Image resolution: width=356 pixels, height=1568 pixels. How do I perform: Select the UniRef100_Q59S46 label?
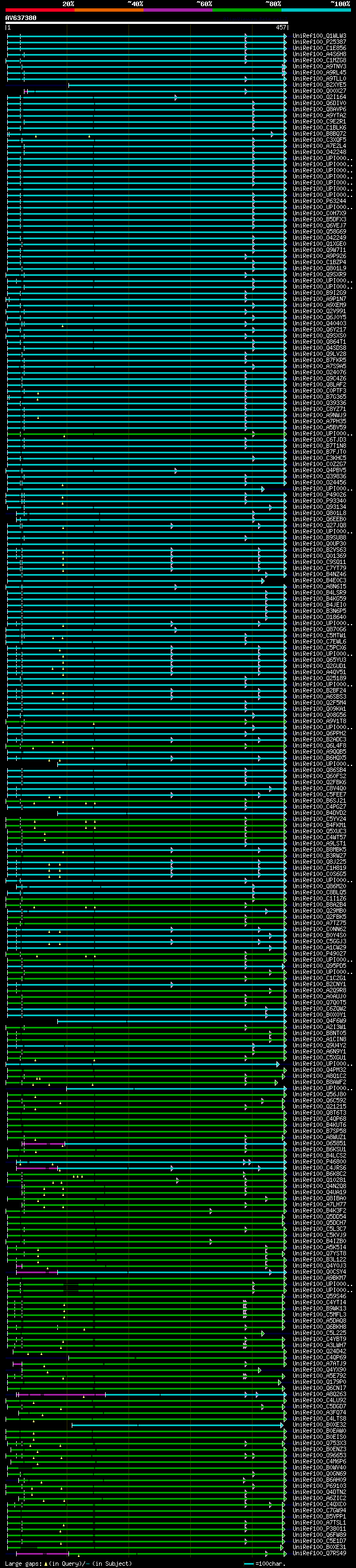coord(319,1296)
